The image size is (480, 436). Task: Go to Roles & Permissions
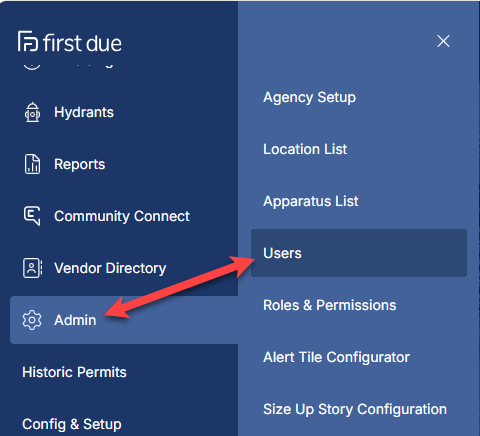330,305
